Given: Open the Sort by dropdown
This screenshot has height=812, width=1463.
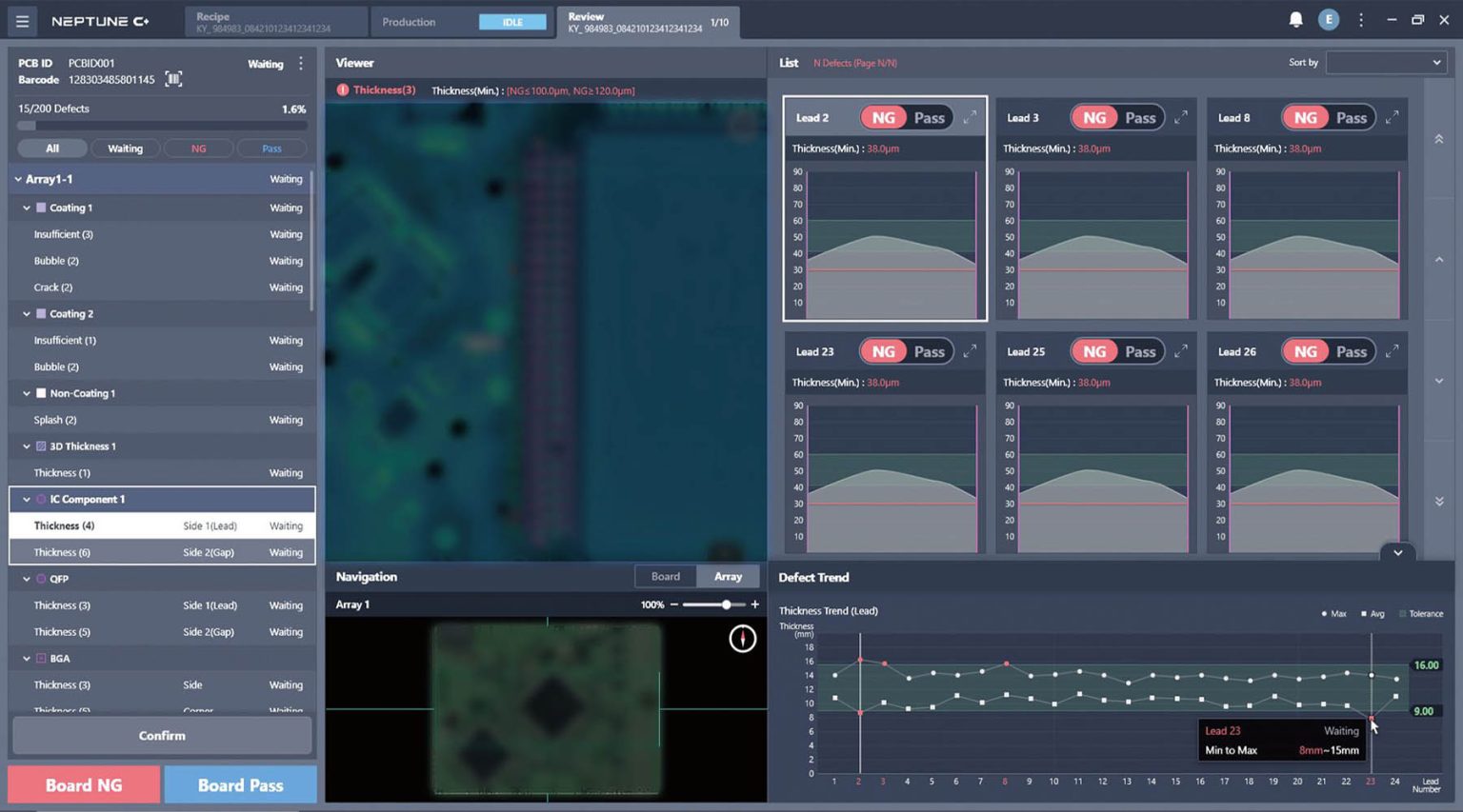Looking at the screenshot, I should [x=1386, y=63].
